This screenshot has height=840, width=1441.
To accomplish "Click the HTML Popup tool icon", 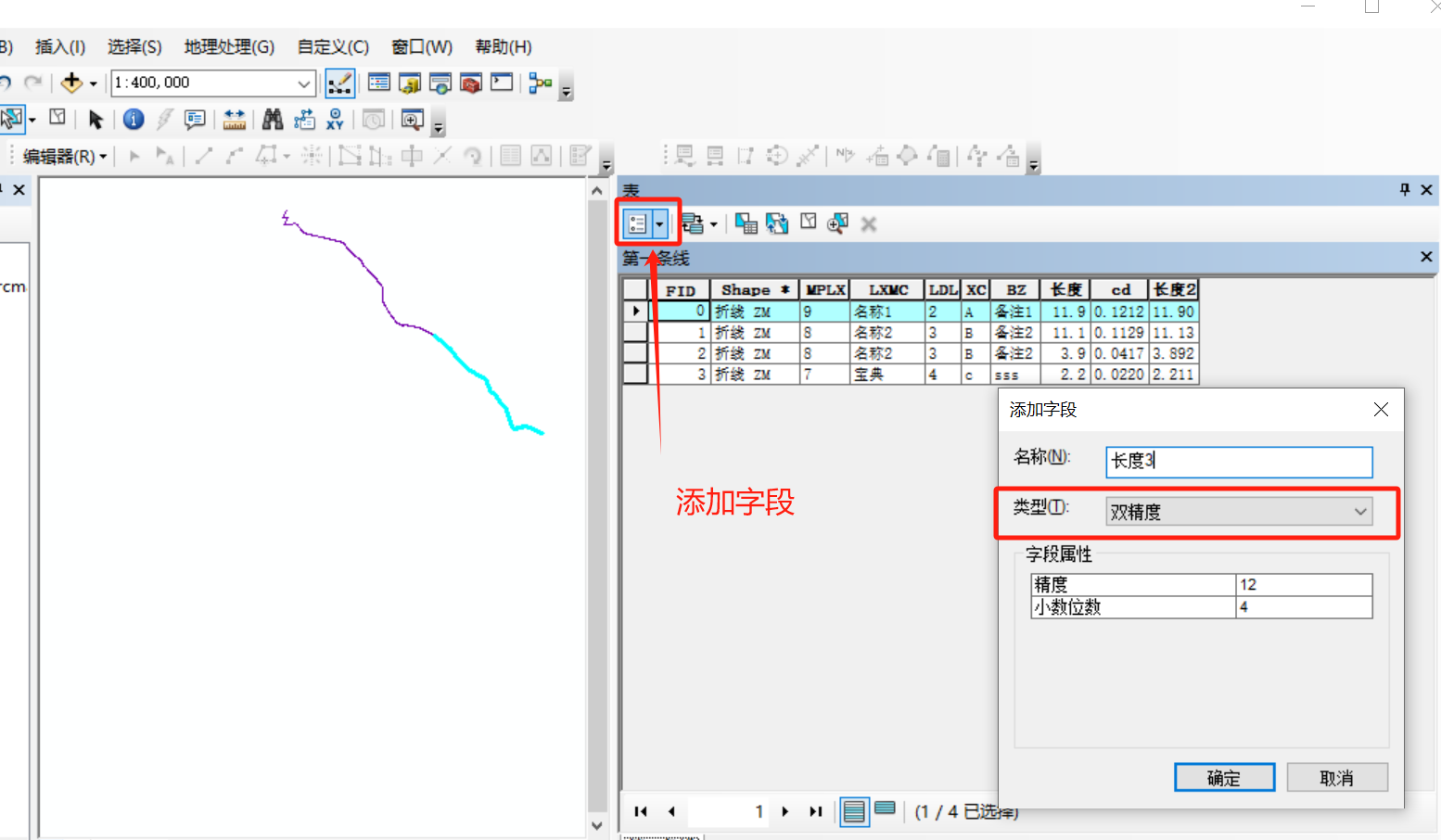I will pos(195,119).
